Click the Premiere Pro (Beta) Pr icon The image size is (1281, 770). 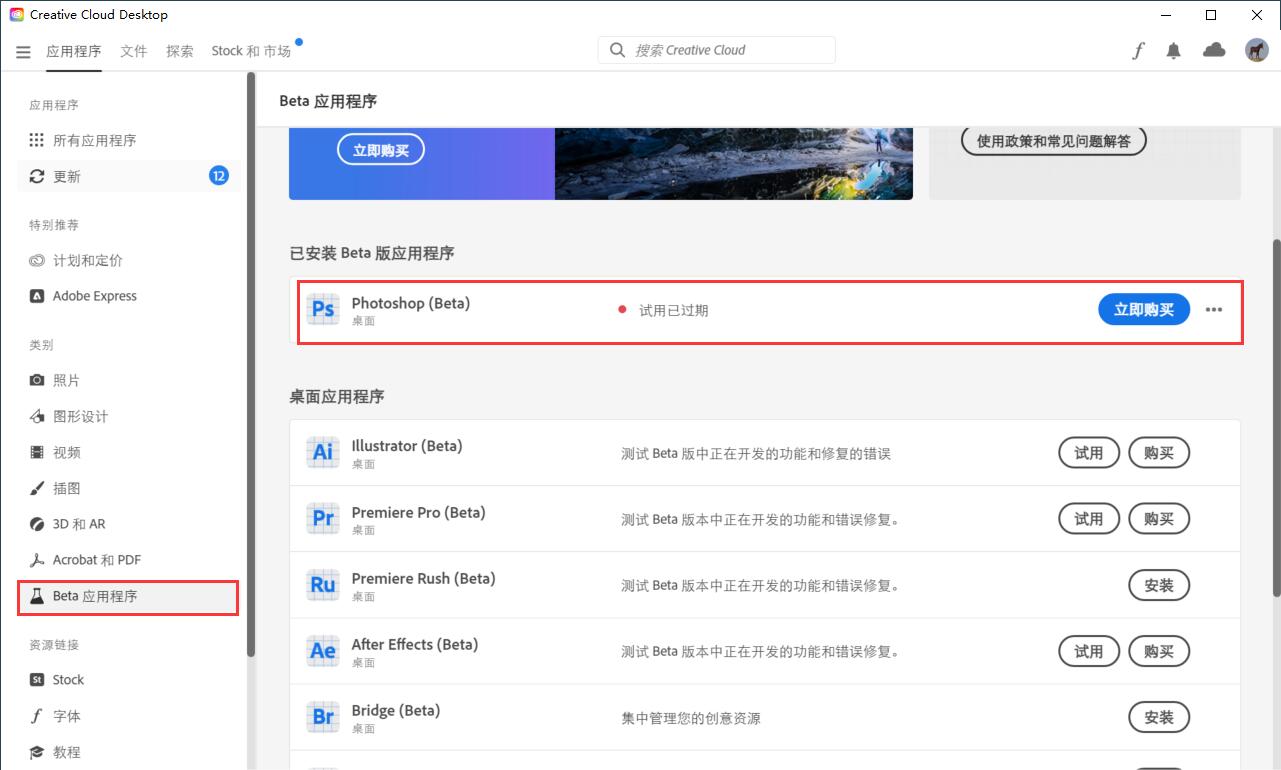coord(323,519)
